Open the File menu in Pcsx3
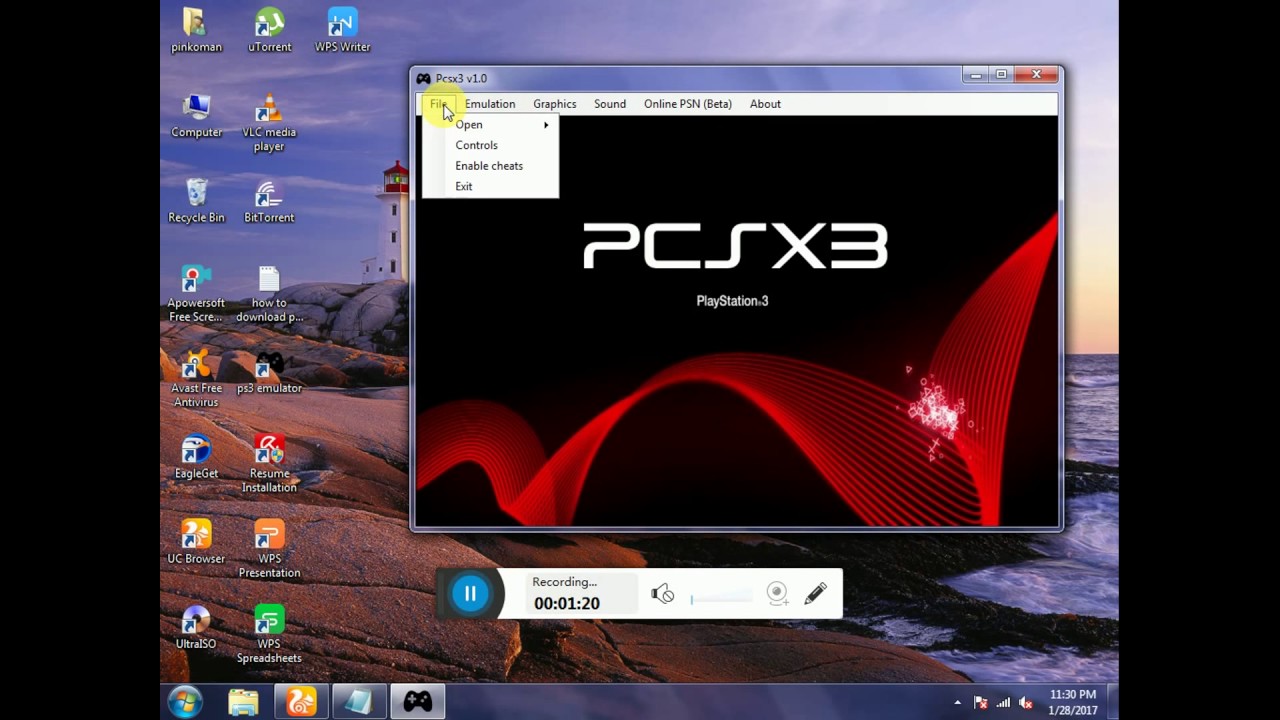The image size is (1280, 720). [438, 104]
